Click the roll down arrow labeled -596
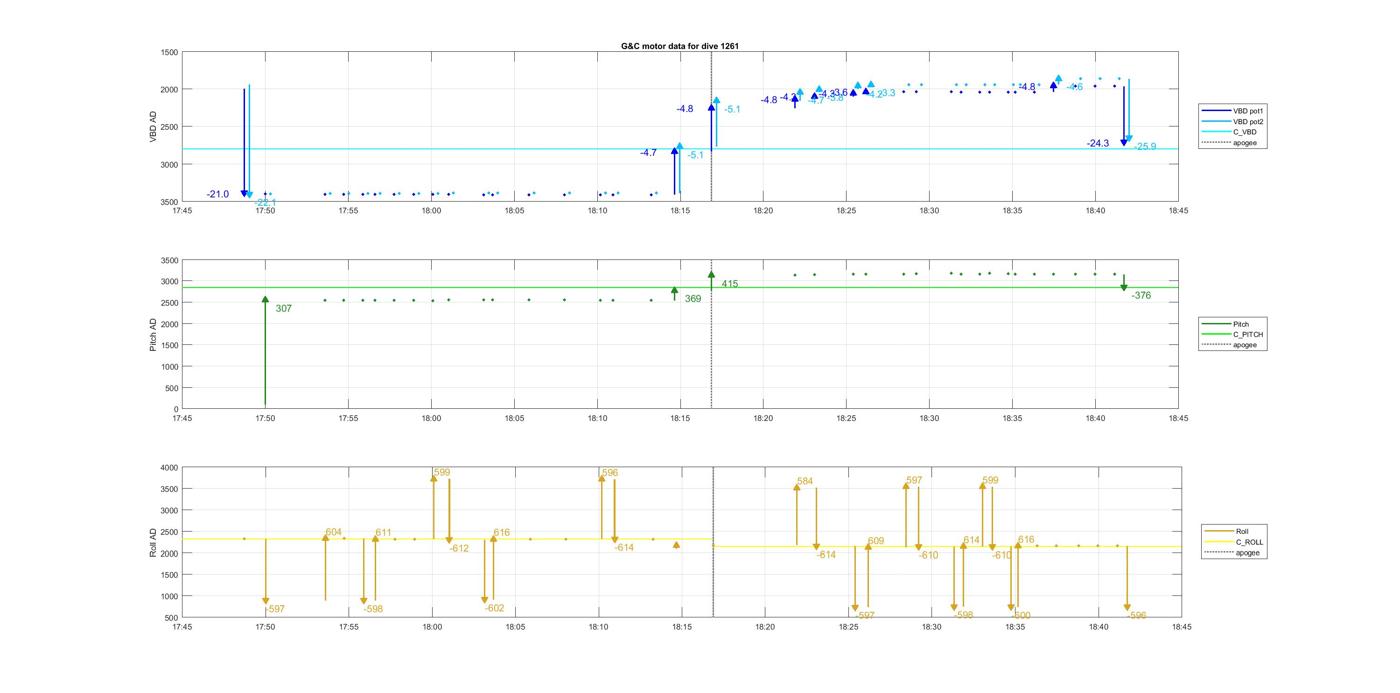1400x693 pixels. tap(1127, 578)
